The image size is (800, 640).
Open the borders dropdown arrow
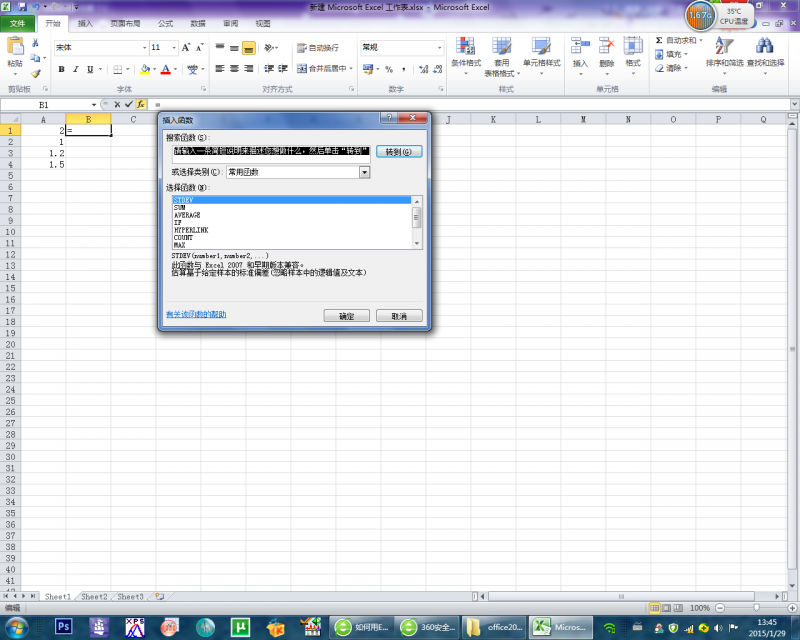128,69
